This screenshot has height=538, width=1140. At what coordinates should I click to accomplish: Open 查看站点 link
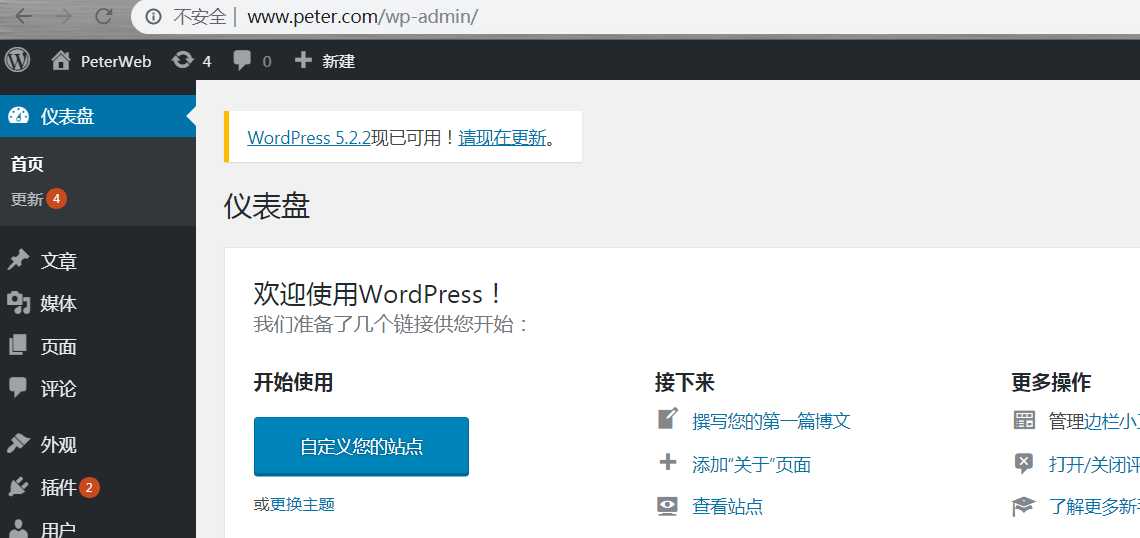tap(728, 507)
